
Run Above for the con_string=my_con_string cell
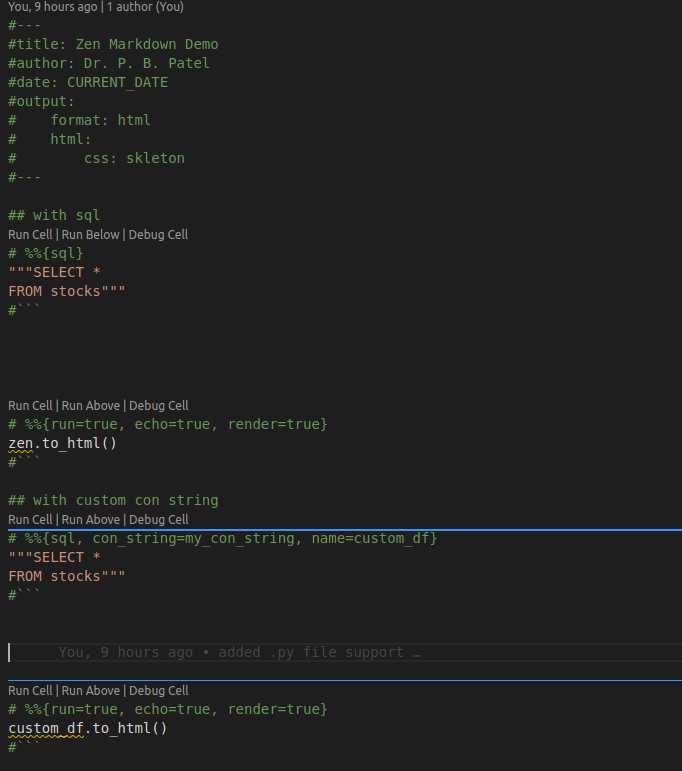90,520
